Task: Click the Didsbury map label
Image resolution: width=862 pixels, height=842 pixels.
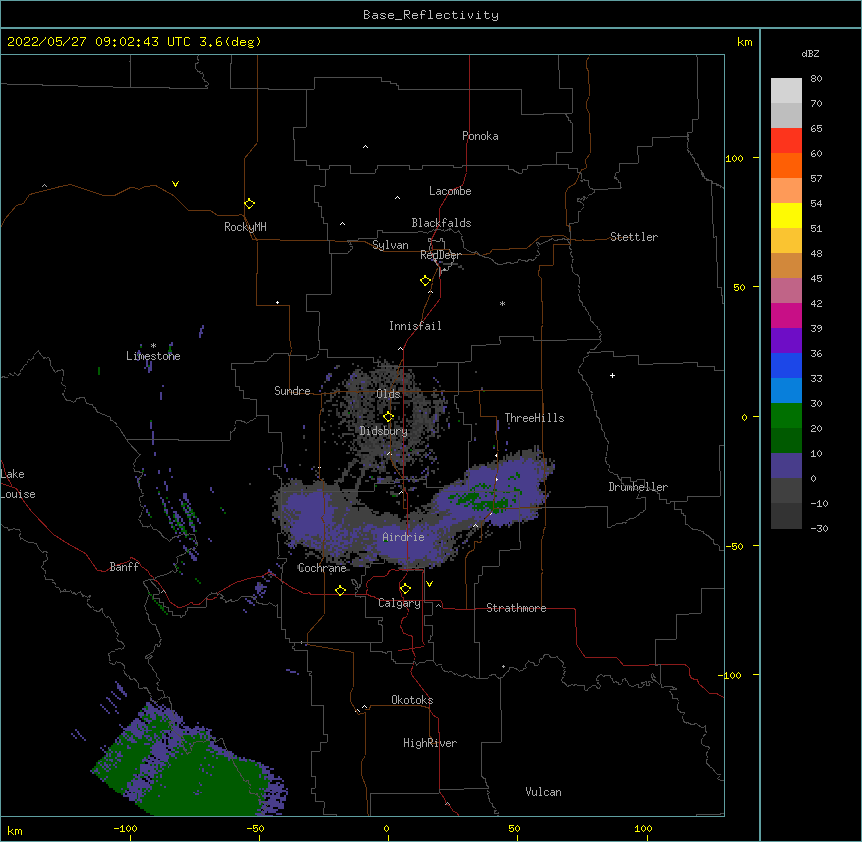Action: (x=383, y=431)
